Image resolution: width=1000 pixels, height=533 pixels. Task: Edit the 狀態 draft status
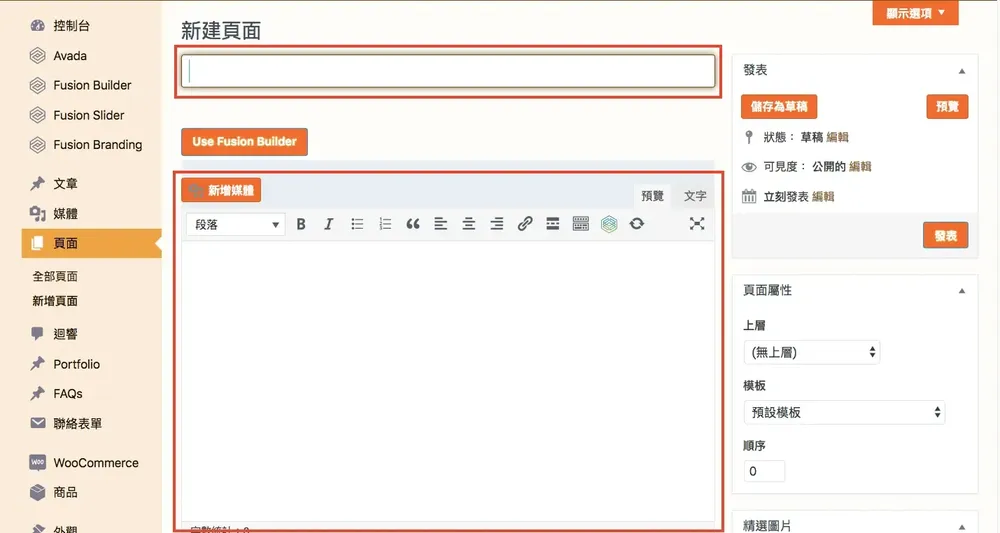837,137
